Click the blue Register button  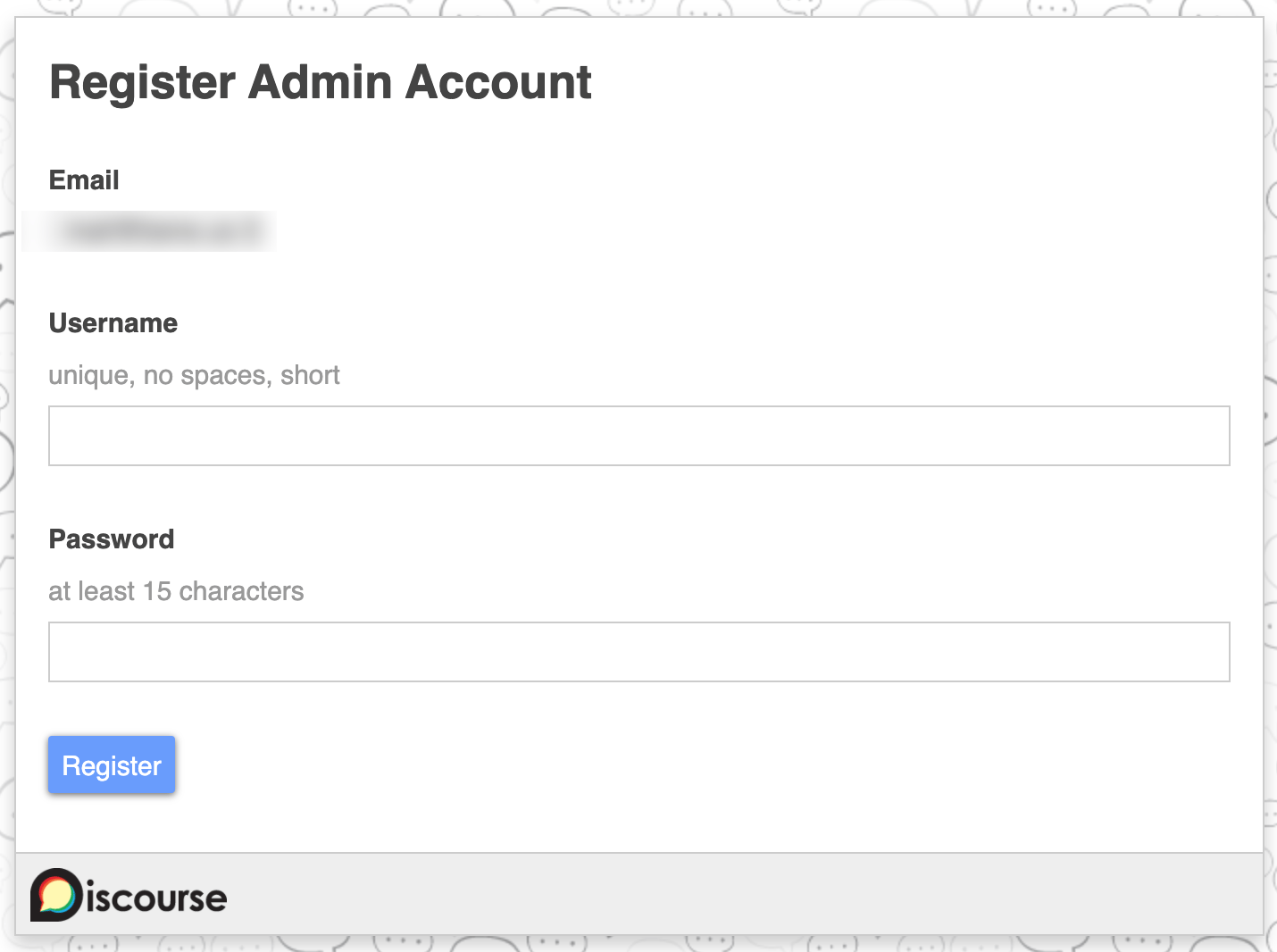pos(112,764)
